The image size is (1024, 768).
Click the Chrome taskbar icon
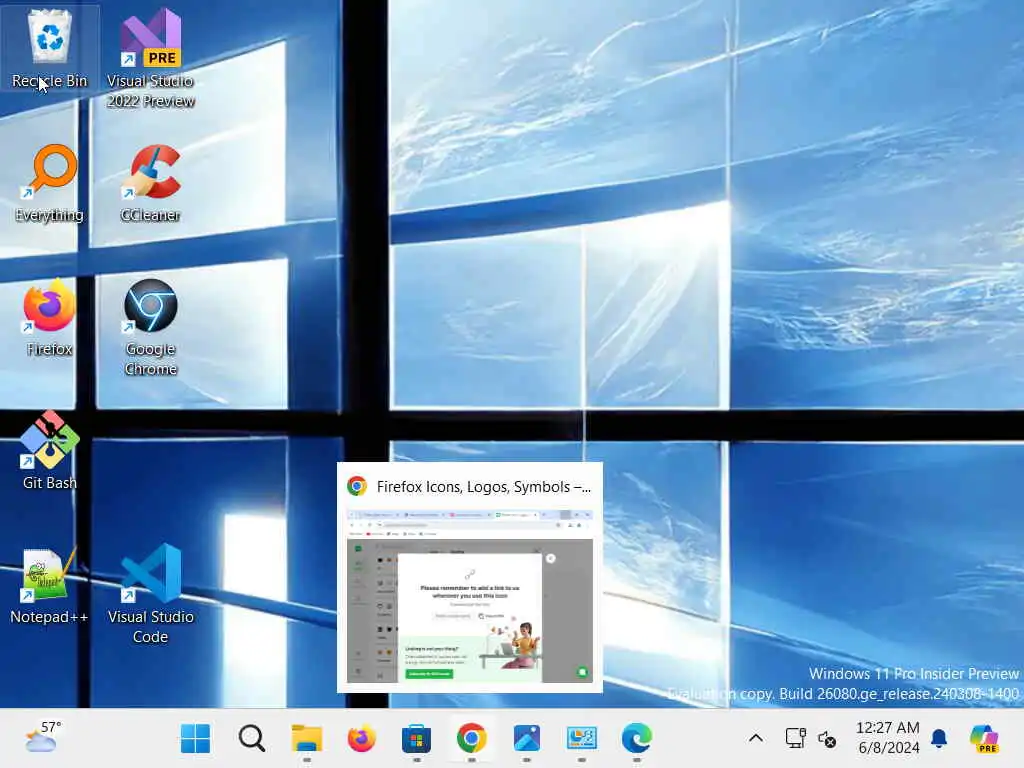tap(472, 739)
